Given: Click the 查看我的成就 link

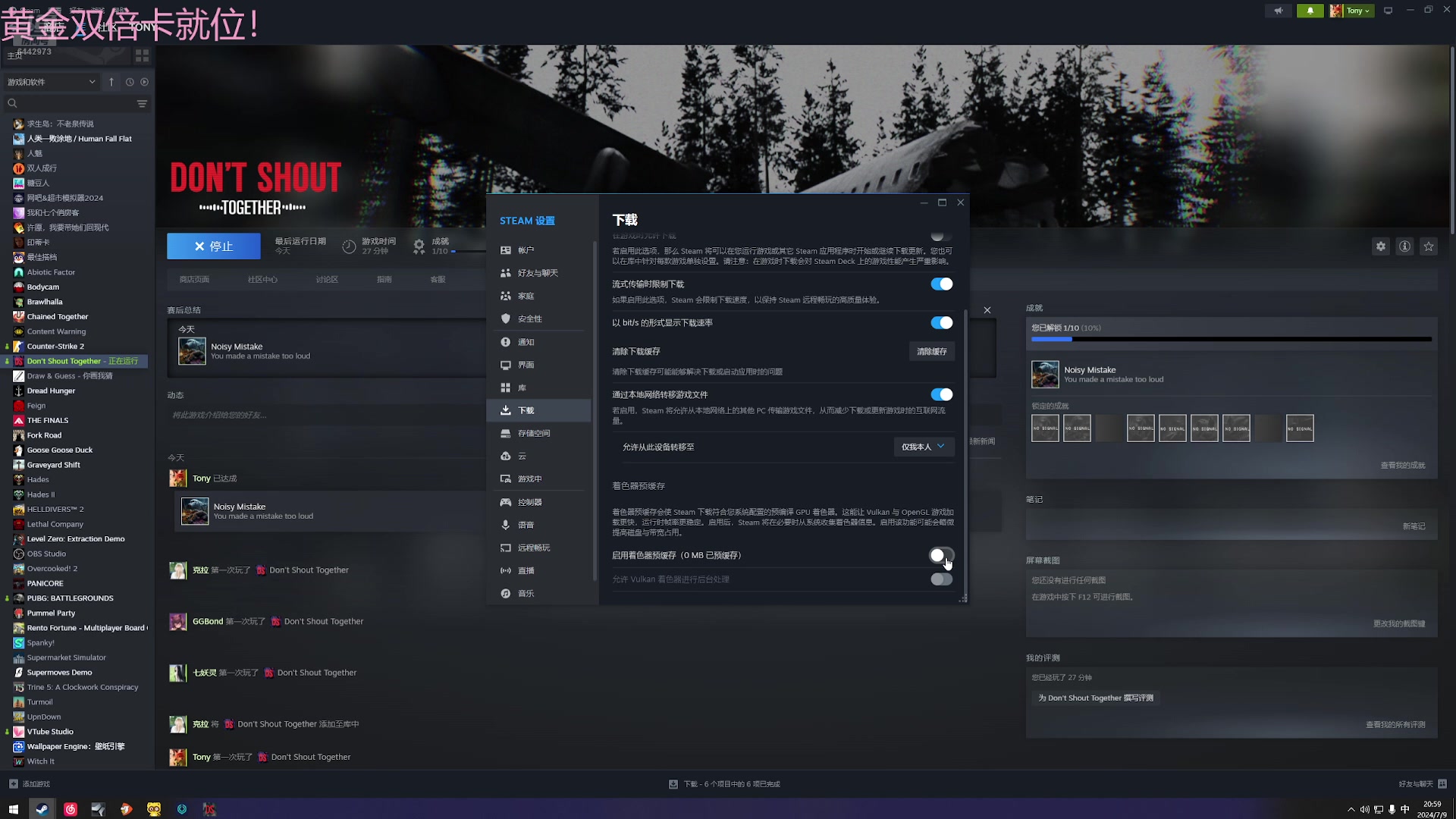Looking at the screenshot, I should pyautogui.click(x=1402, y=465).
